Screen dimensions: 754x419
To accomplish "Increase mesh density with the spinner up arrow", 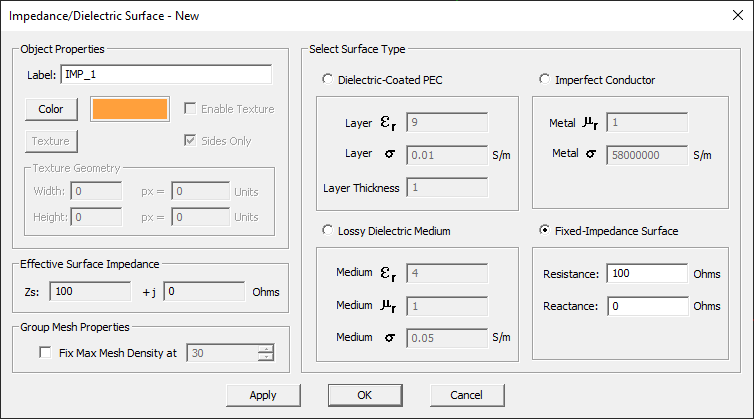I will 265,348.
